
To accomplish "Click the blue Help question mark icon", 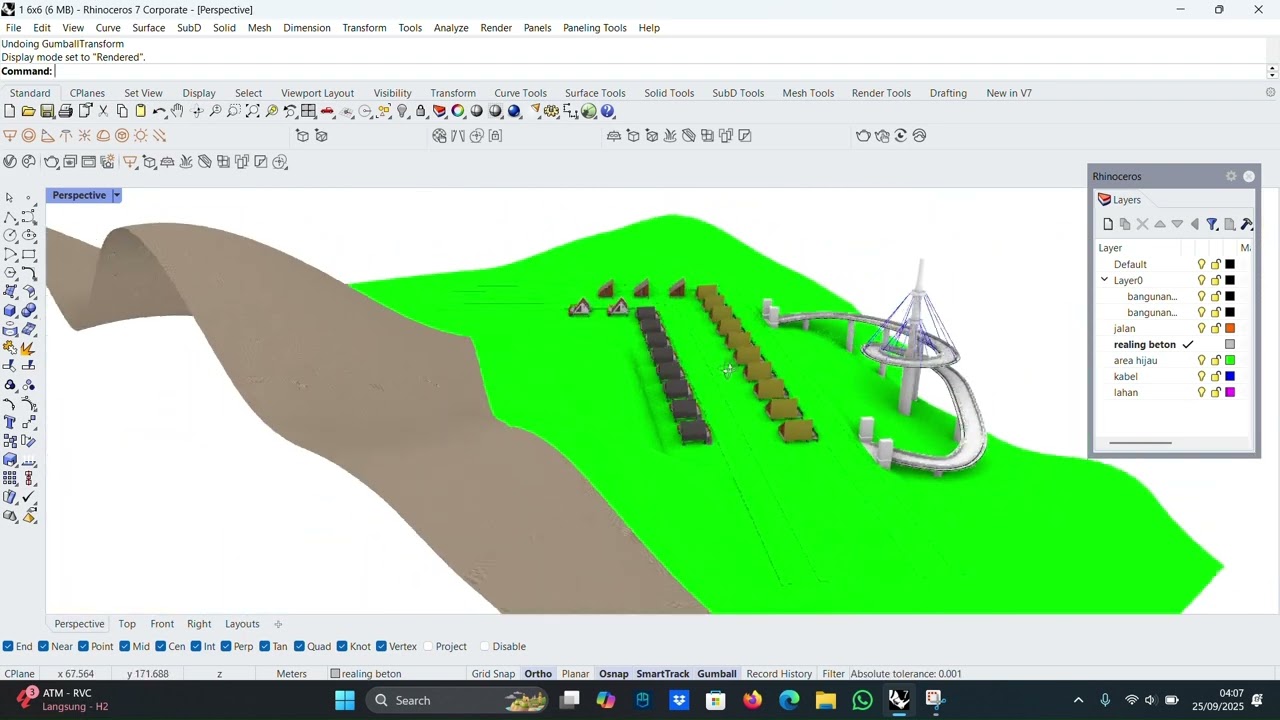I will 607,111.
